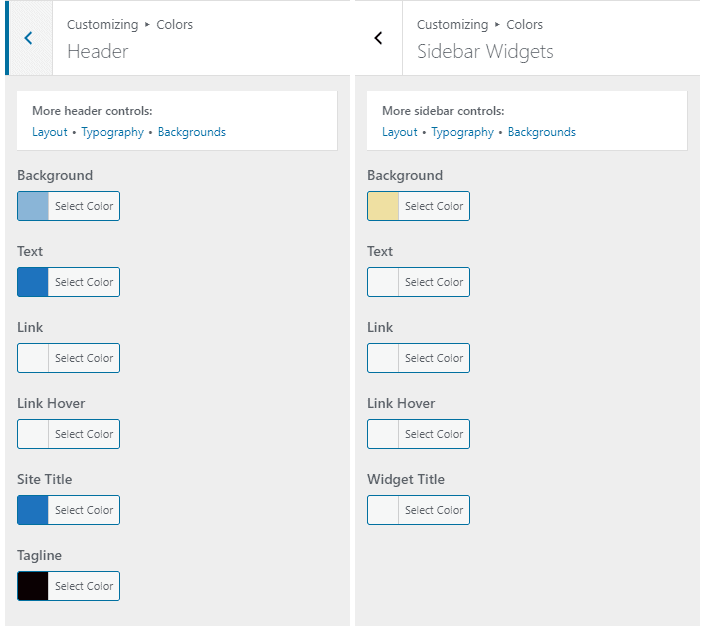This screenshot has width=705, height=630.
Task: Click the yellow Sidebar Background color swatch
Action: pyautogui.click(x=383, y=206)
